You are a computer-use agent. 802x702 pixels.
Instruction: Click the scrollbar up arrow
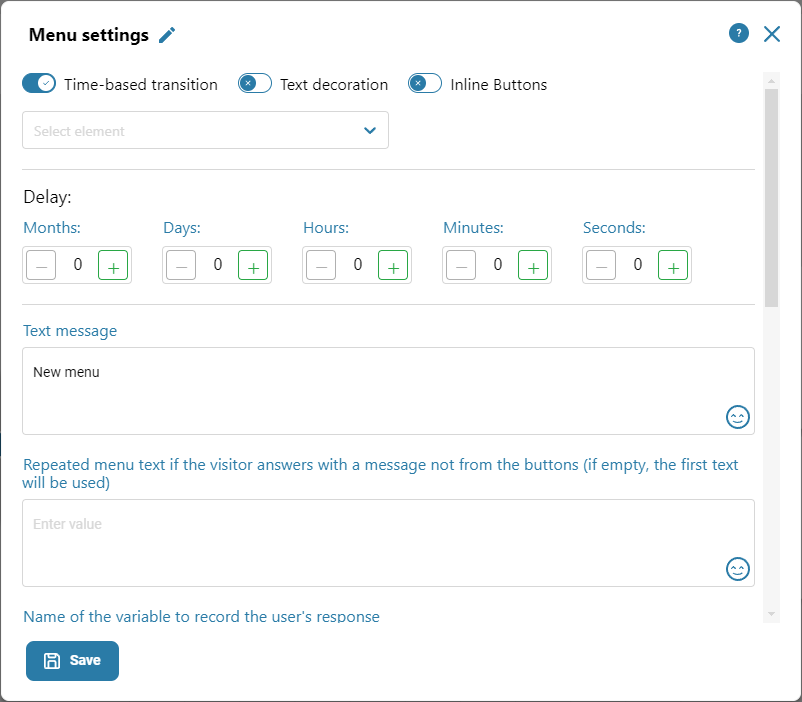click(x=771, y=81)
